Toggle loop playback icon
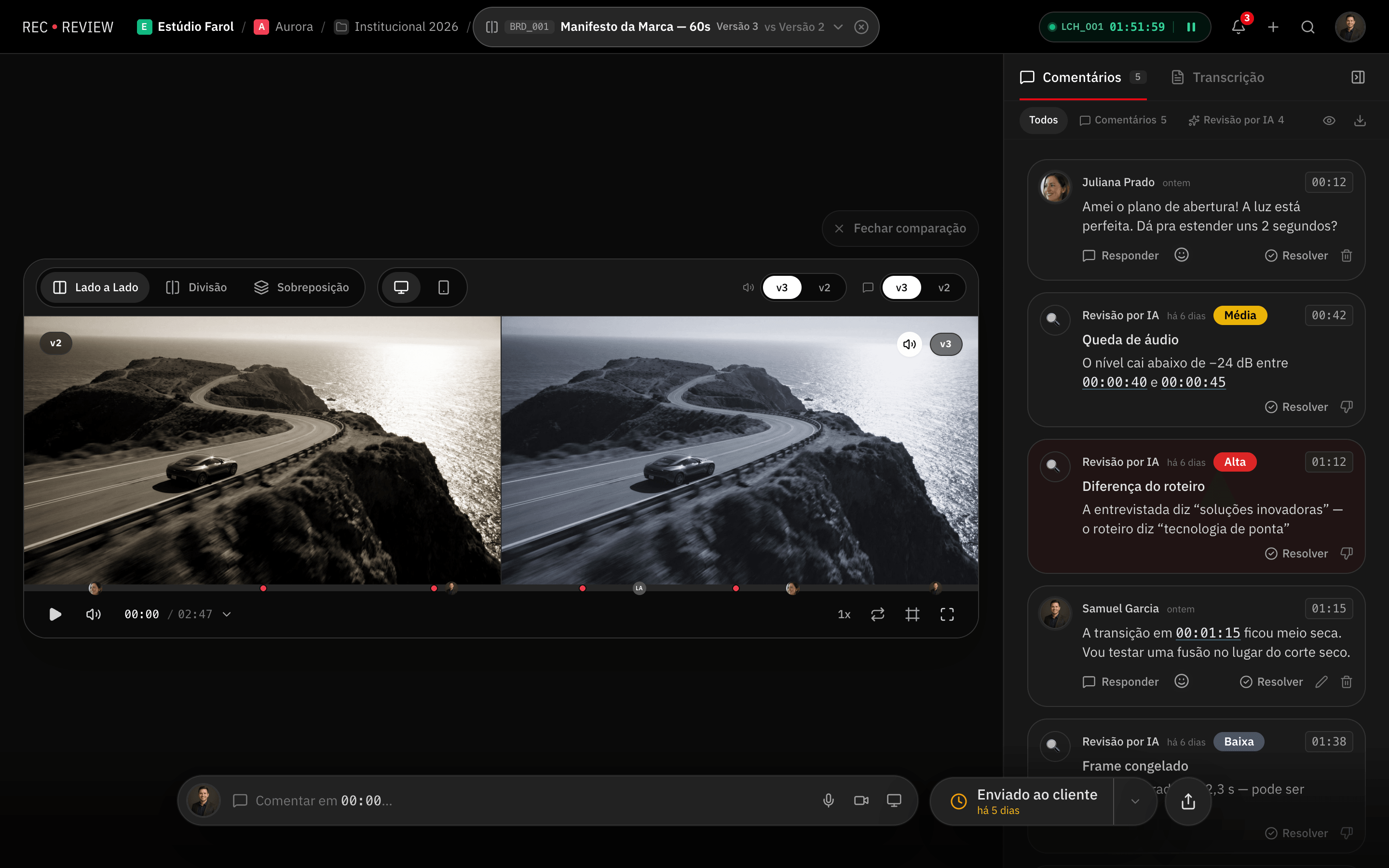This screenshot has height=868, width=1389. 878,614
